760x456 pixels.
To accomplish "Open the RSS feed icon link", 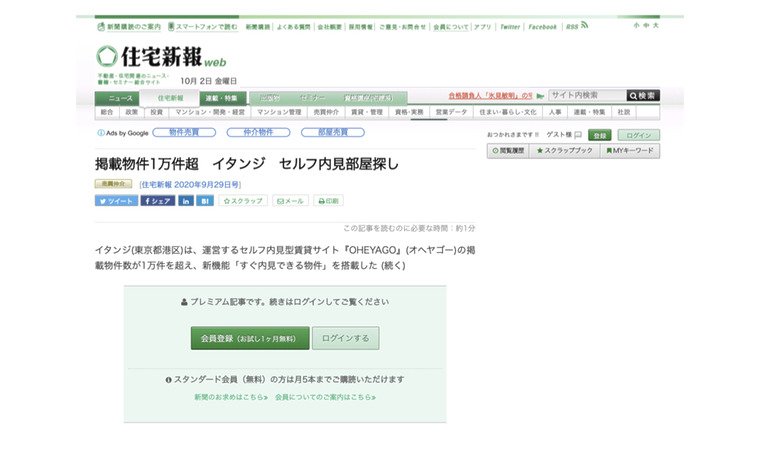I will [571, 27].
